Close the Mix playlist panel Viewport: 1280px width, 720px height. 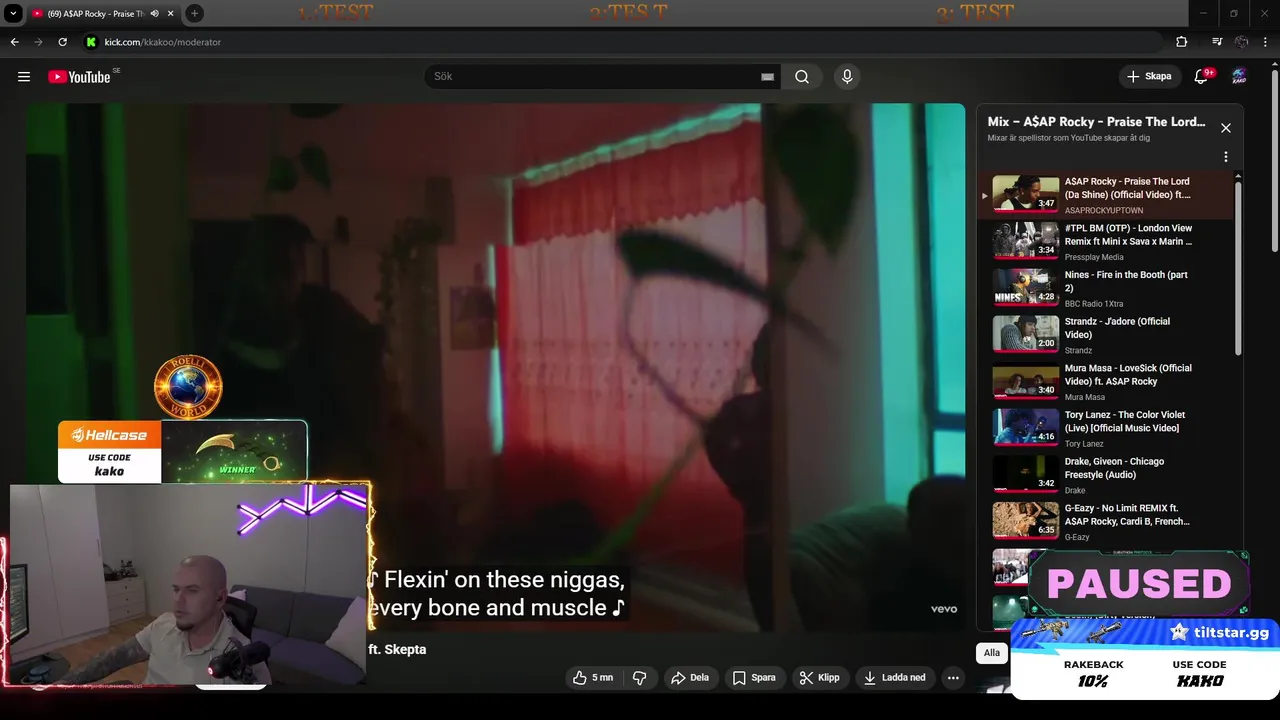pos(1226,128)
